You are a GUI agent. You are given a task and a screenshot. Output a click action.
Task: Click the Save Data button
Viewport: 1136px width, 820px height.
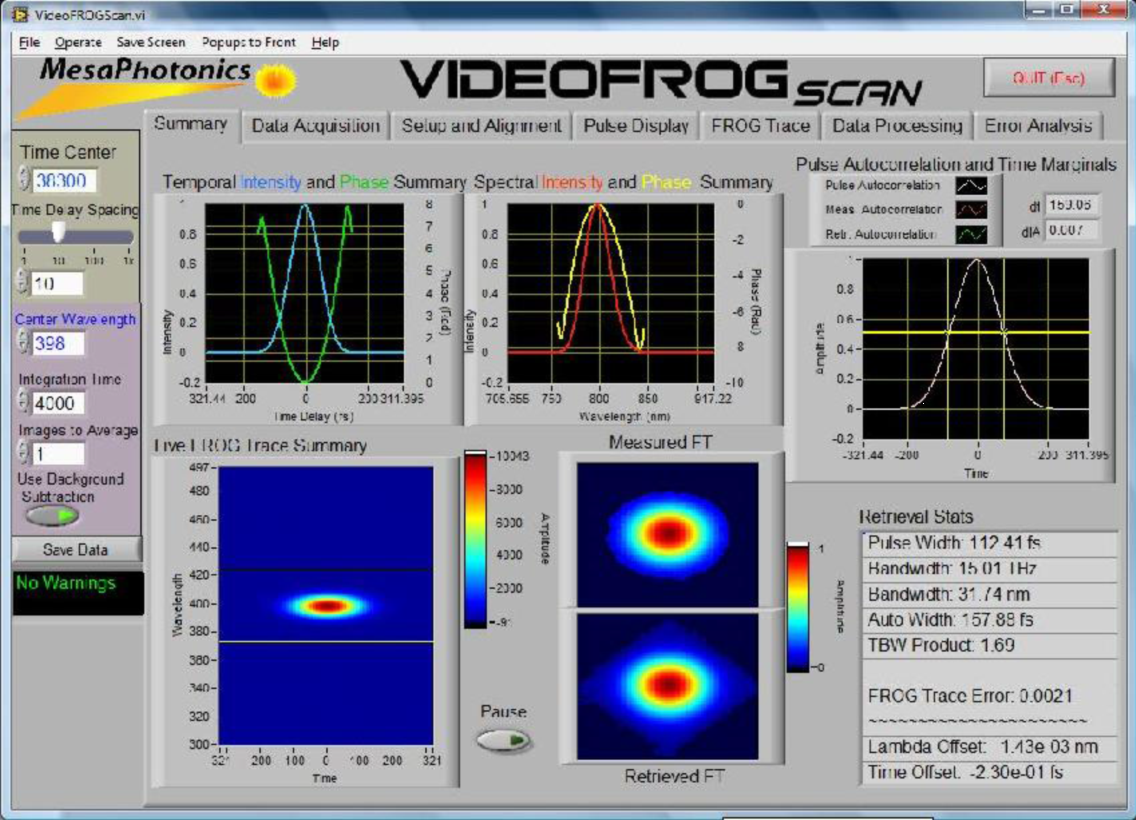[x=76, y=550]
